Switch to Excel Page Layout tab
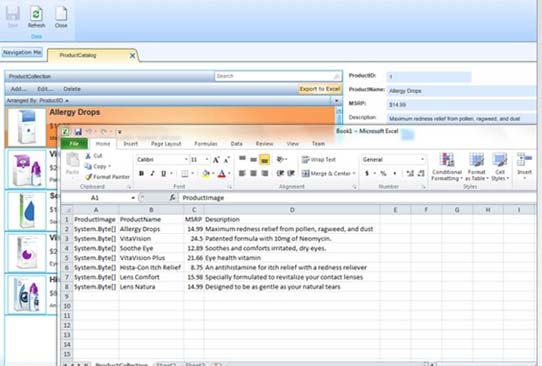542x366 pixels. point(166,144)
